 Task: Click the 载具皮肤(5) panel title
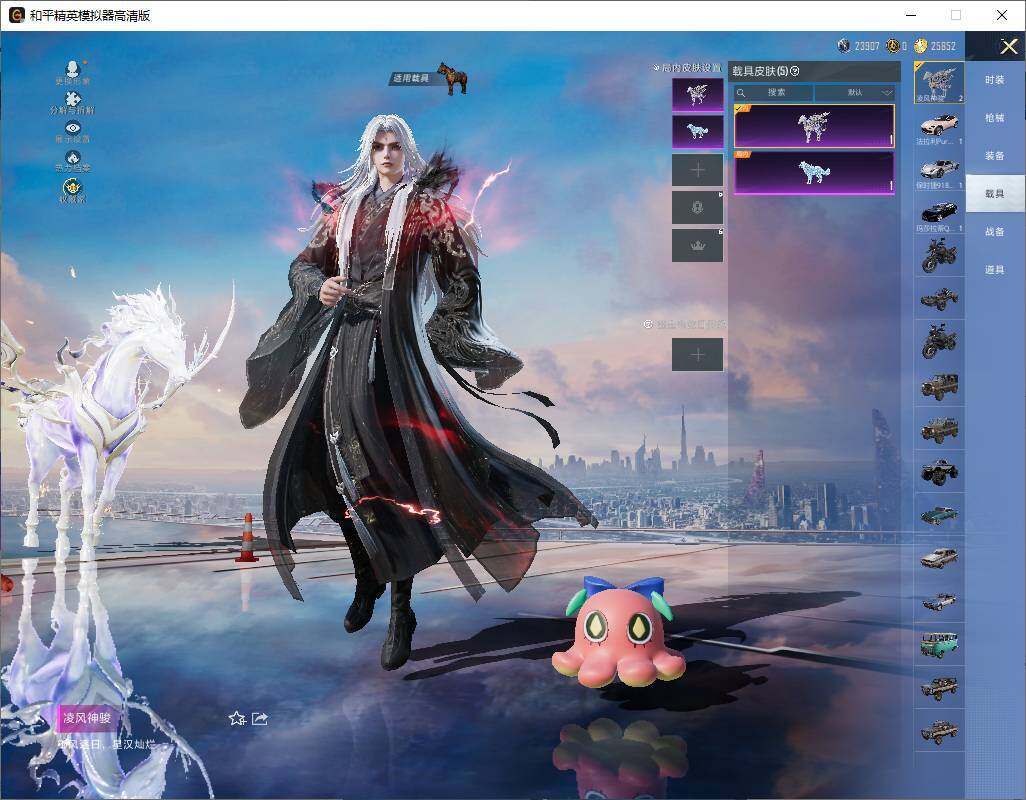(x=760, y=71)
